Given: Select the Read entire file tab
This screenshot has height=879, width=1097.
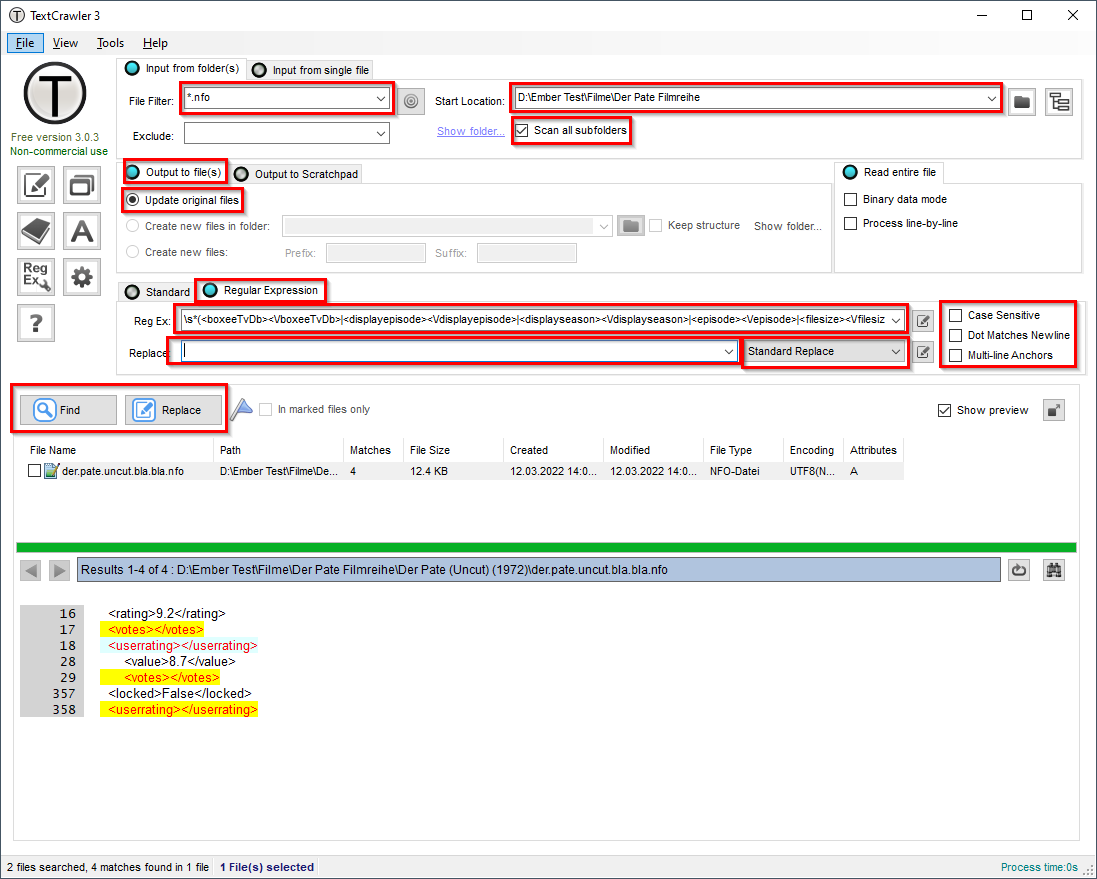Looking at the screenshot, I should tap(889, 172).
